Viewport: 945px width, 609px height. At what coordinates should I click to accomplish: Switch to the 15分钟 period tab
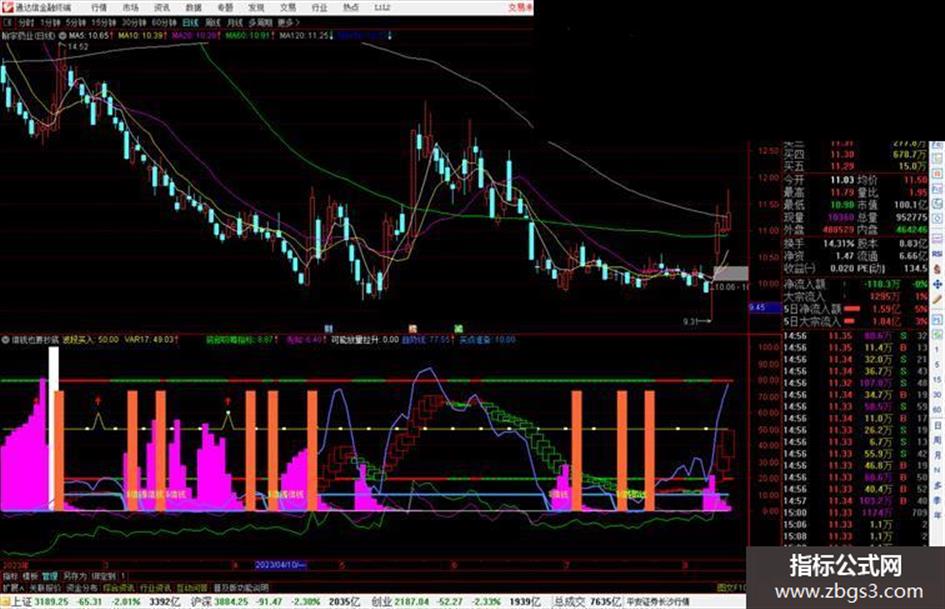[103, 22]
